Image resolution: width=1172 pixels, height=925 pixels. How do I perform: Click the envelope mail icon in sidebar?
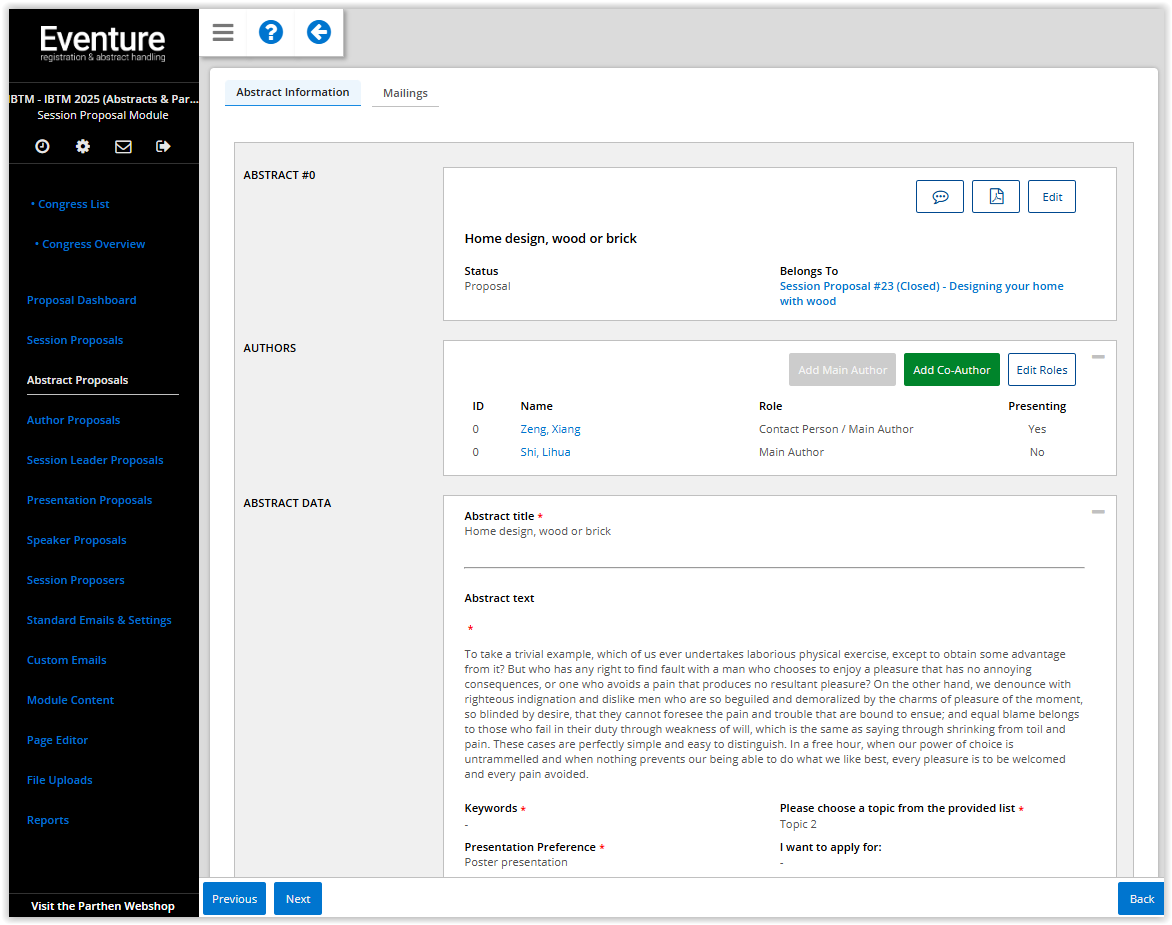(x=123, y=146)
